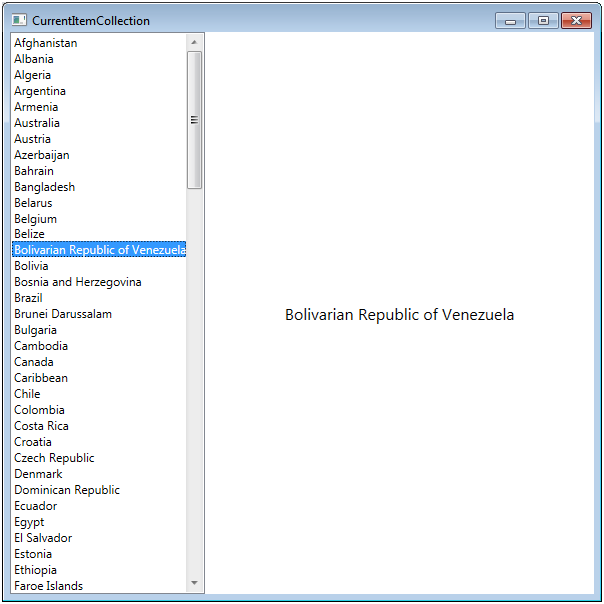Select Belarus in the list
Viewport: 604px width, 604px height.
coord(99,203)
